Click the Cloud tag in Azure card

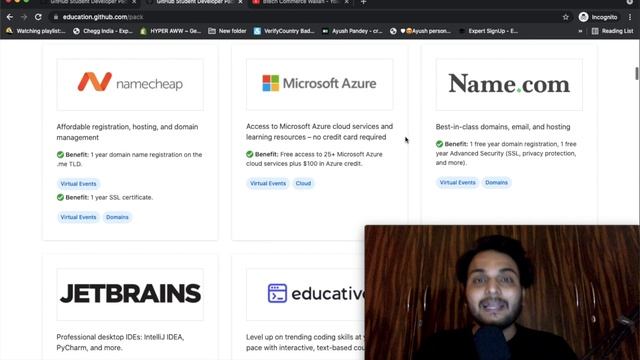303,183
